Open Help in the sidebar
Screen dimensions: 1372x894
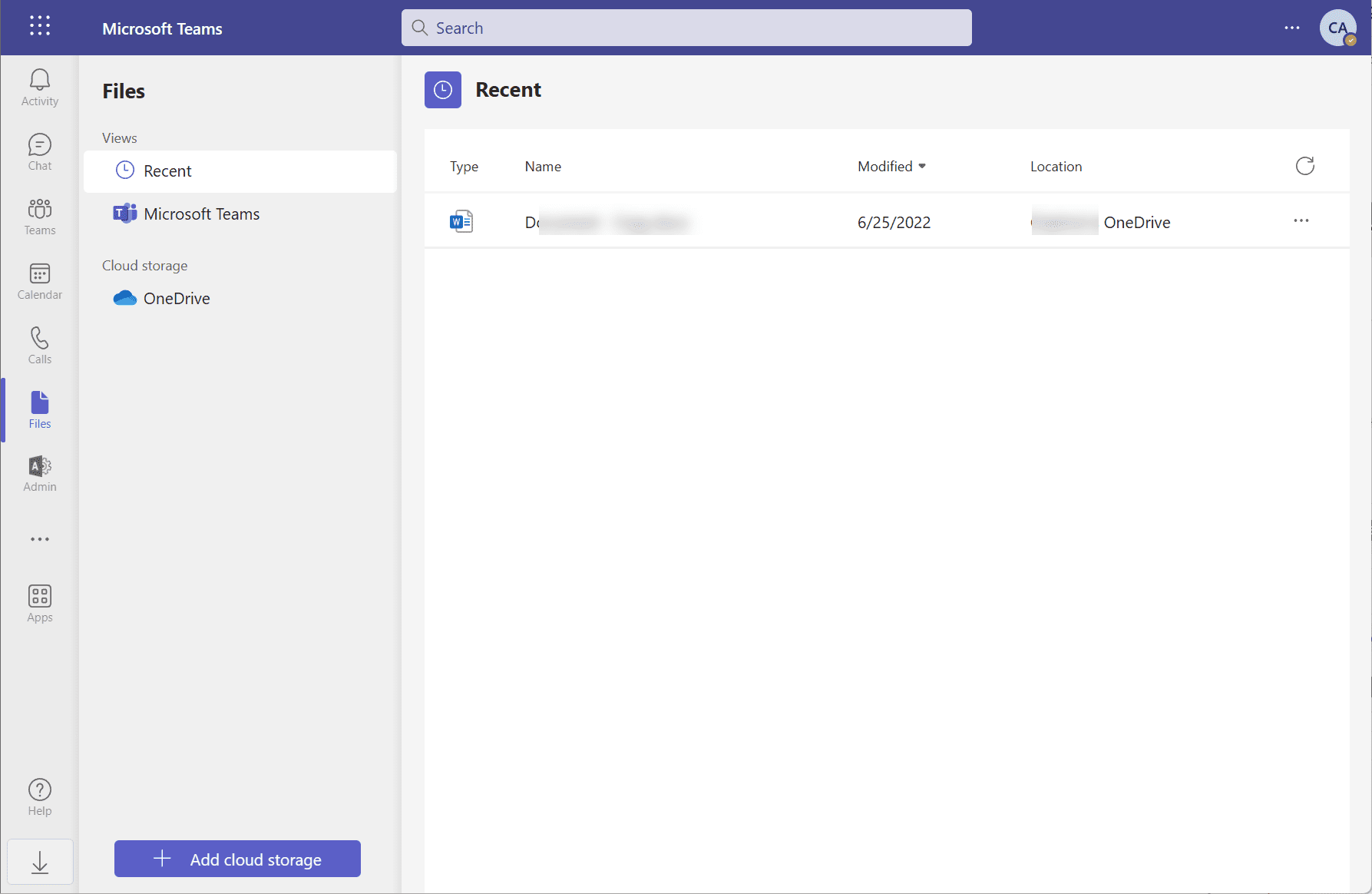click(40, 797)
